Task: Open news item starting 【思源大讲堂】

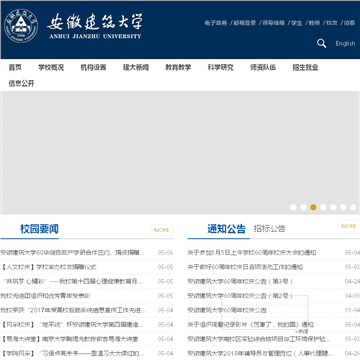Action: pos(69,339)
